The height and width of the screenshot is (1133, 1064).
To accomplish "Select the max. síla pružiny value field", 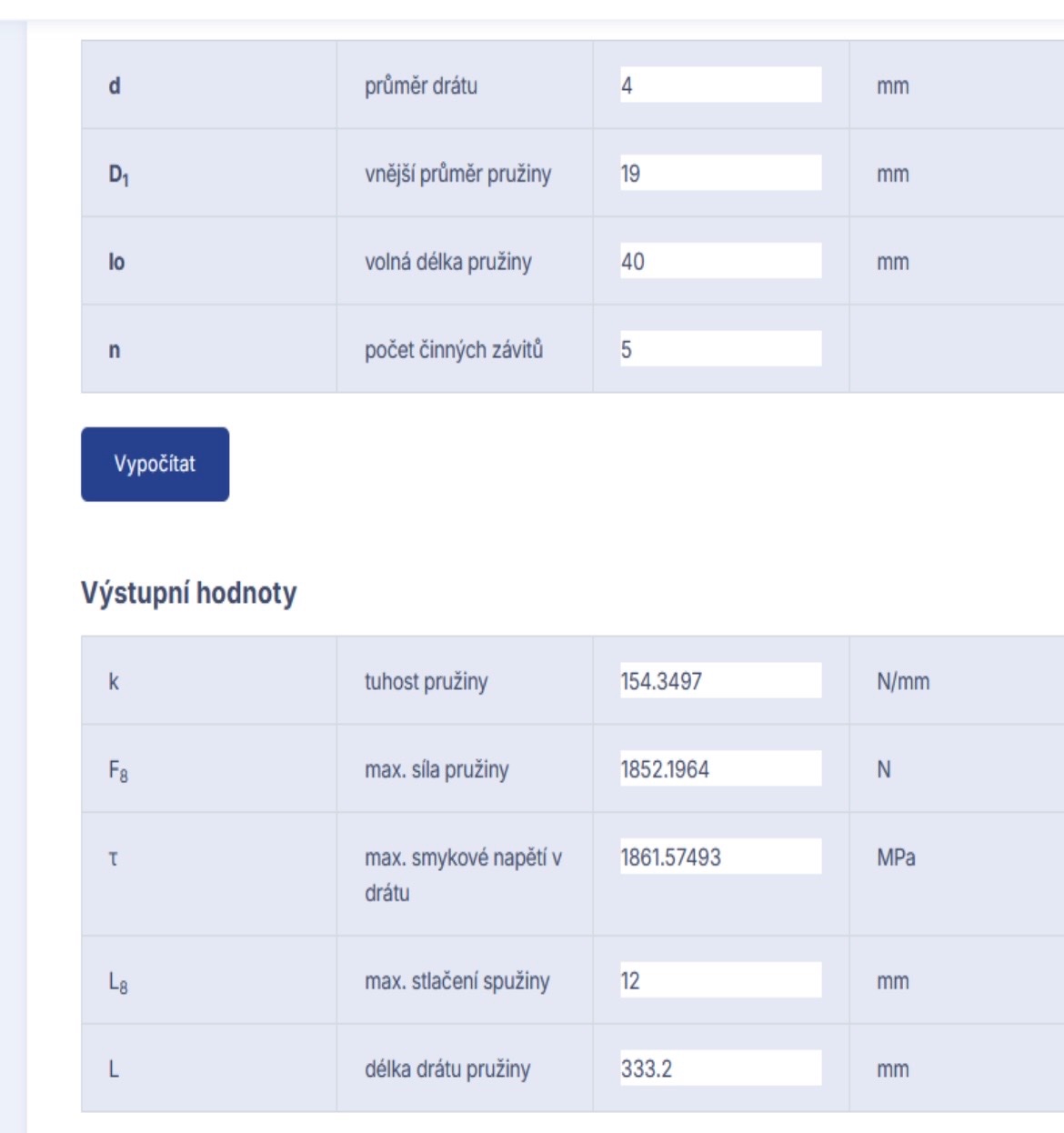I will [720, 768].
